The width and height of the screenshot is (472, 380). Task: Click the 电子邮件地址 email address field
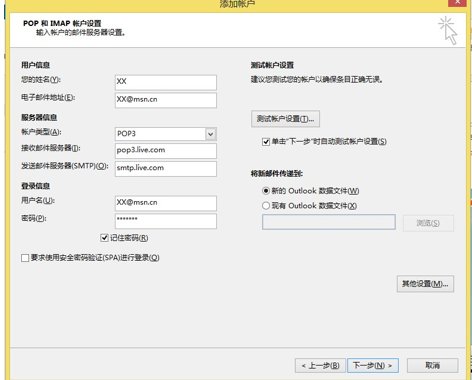pos(166,100)
